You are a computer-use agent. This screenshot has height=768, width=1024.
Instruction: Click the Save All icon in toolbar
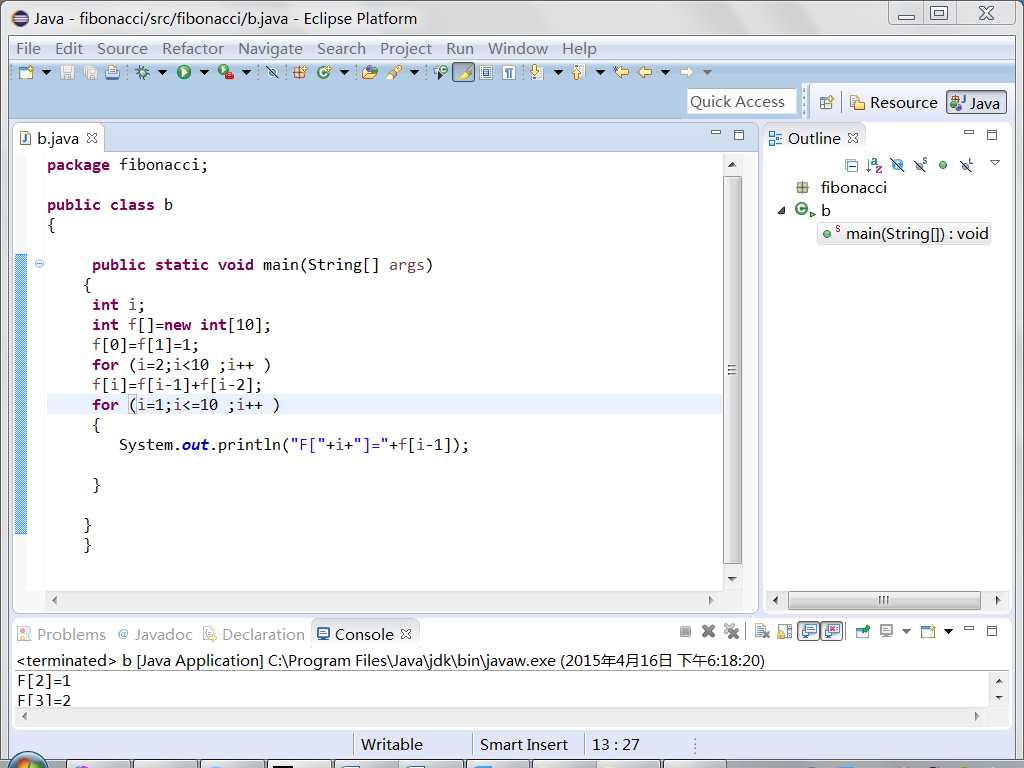tap(90, 72)
